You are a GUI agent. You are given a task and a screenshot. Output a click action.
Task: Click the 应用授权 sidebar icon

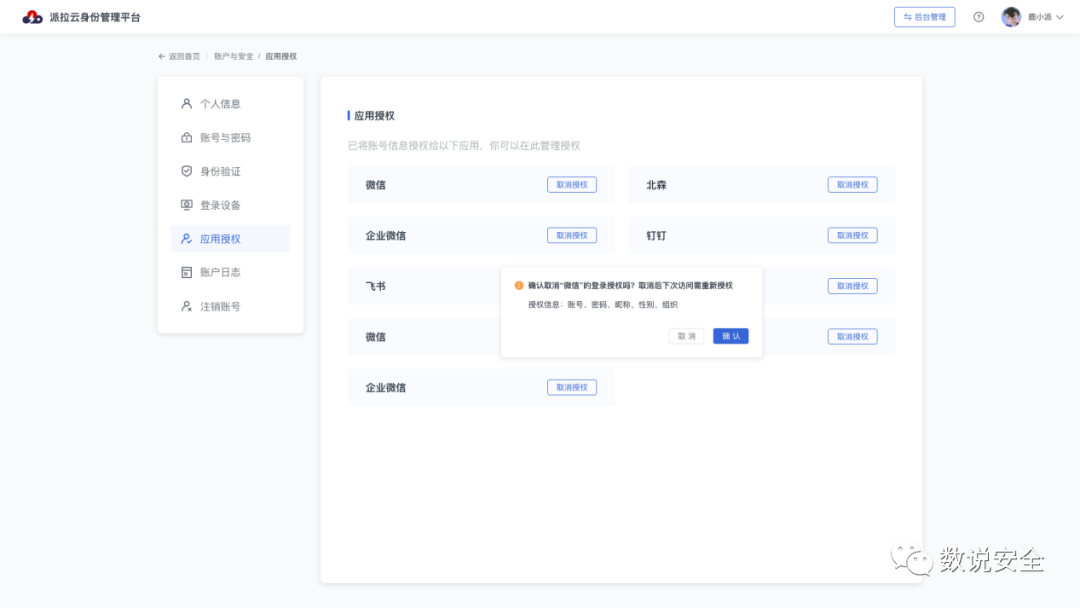(186, 238)
